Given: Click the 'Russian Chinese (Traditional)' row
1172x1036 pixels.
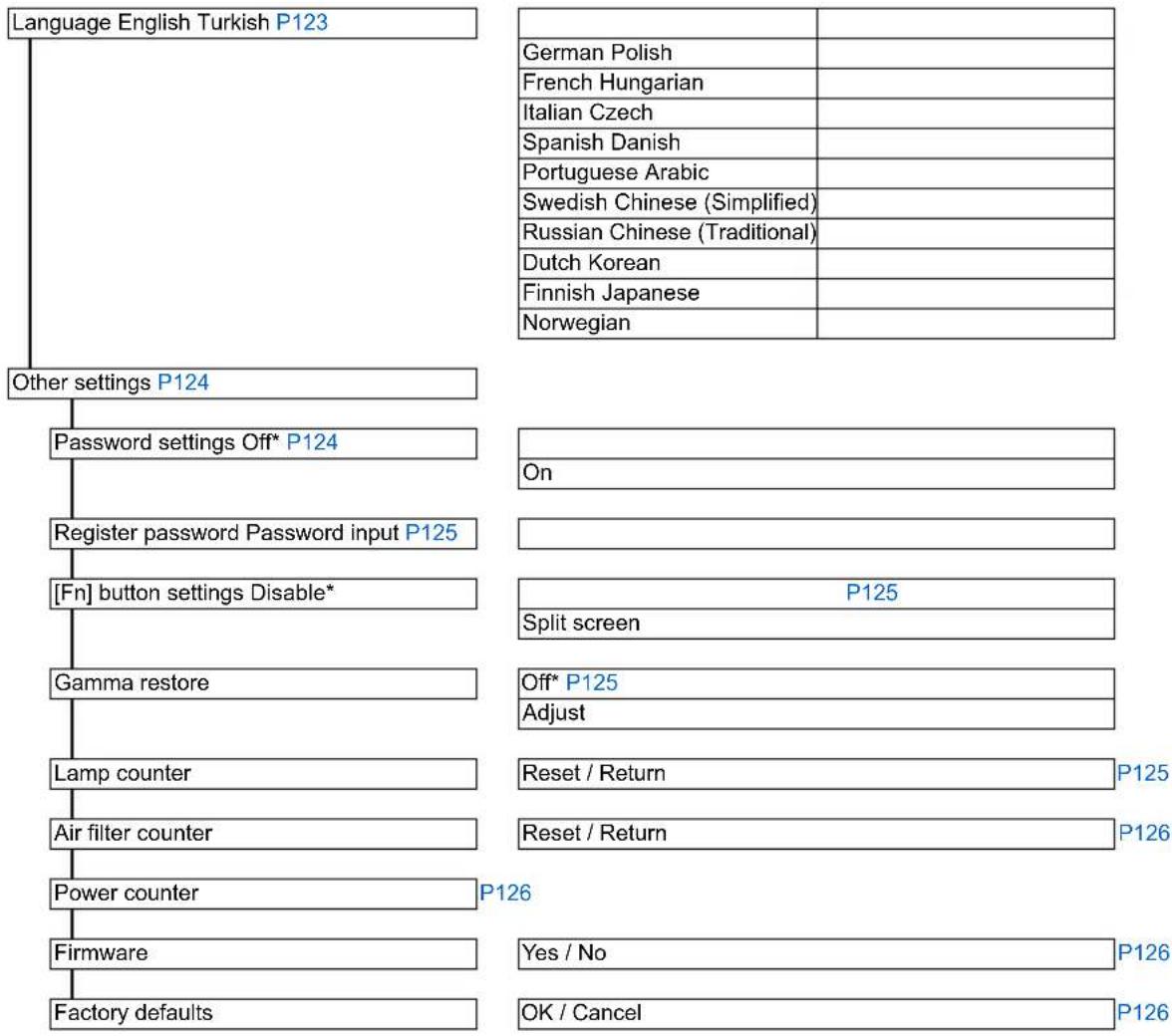Looking at the screenshot, I should [668, 233].
